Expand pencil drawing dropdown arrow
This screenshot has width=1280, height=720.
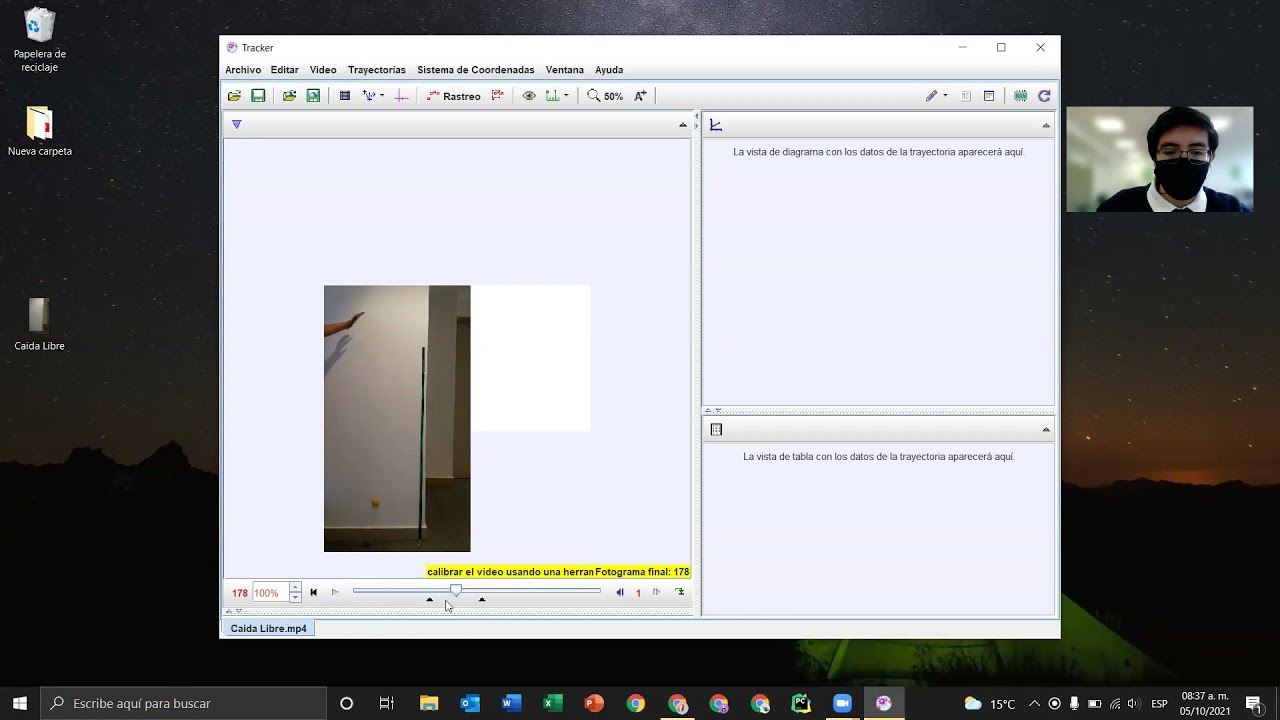tap(945, 96)
